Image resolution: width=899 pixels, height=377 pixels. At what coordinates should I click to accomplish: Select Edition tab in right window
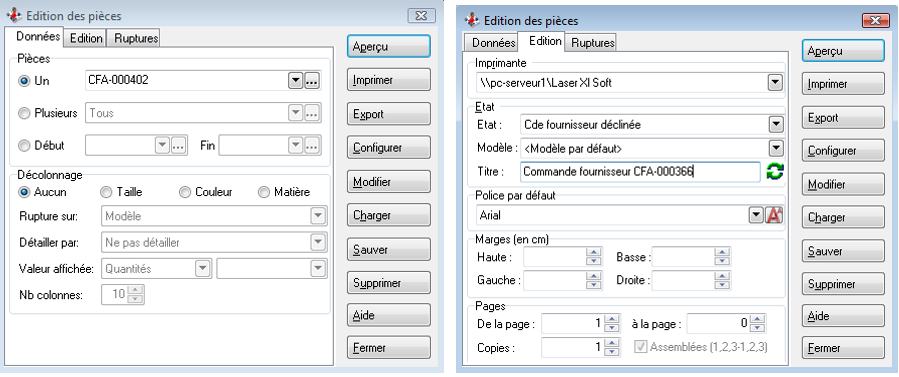544,41
